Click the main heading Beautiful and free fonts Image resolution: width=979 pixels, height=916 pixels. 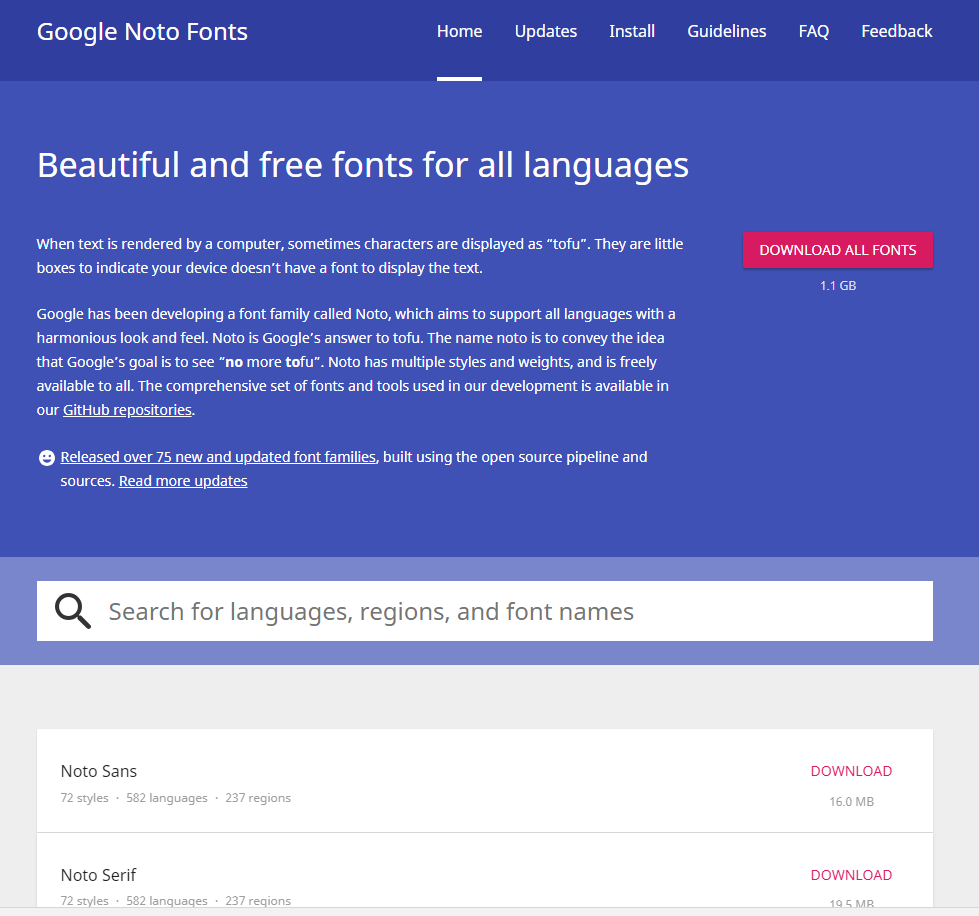pos(363,165)
